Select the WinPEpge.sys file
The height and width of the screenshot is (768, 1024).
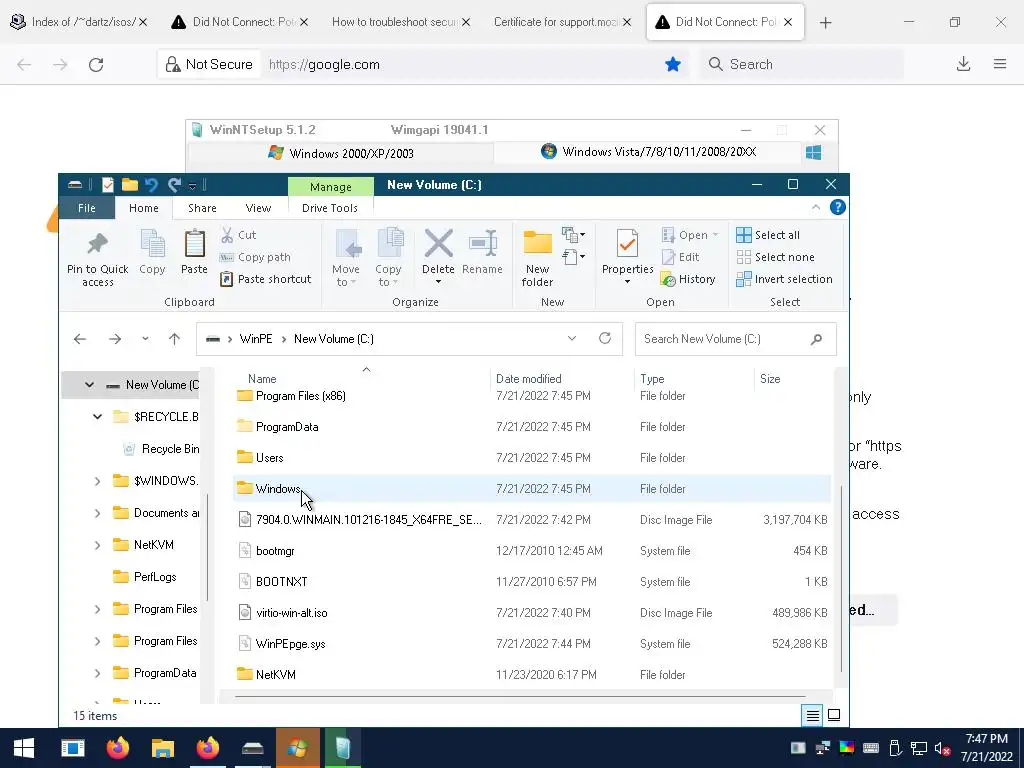tap(532, 644)
